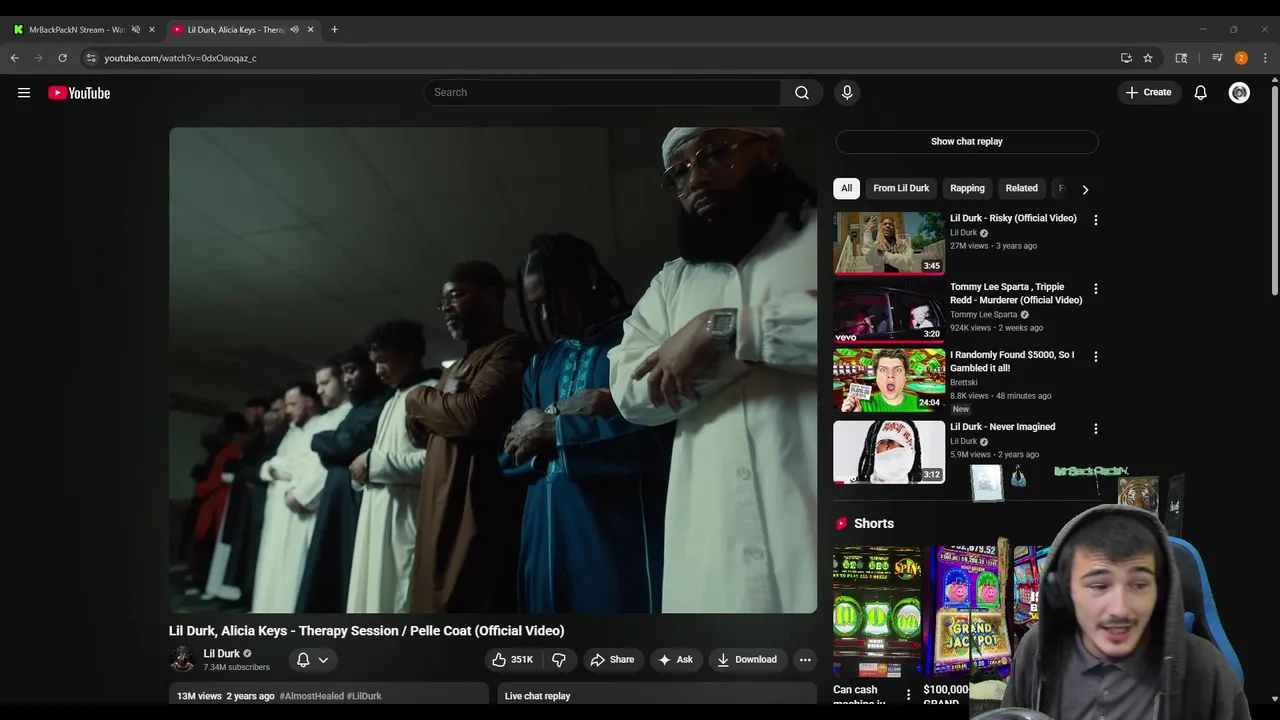The width and height of the screenshot is (1280, 720).
Task: Reload the page
Action: (63, 58)
